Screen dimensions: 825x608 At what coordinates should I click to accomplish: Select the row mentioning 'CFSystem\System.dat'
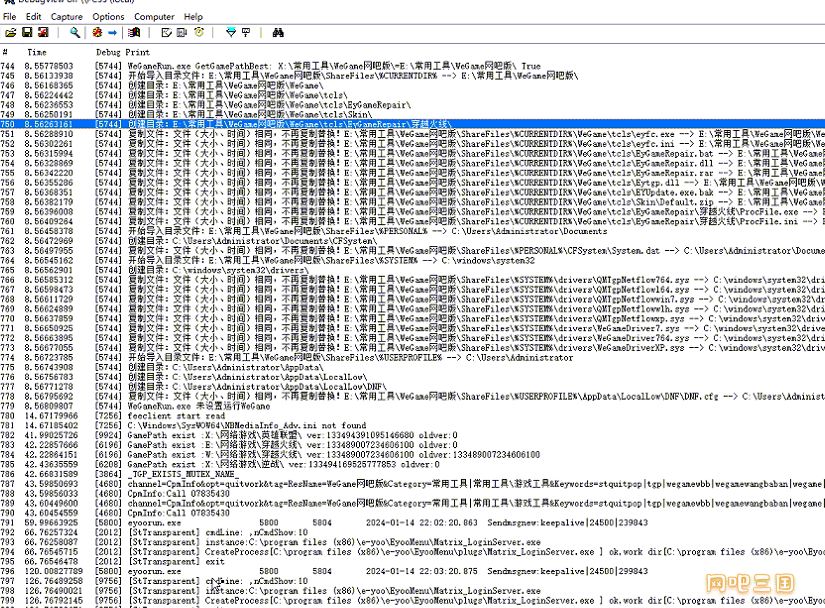[x=412, y=250]
